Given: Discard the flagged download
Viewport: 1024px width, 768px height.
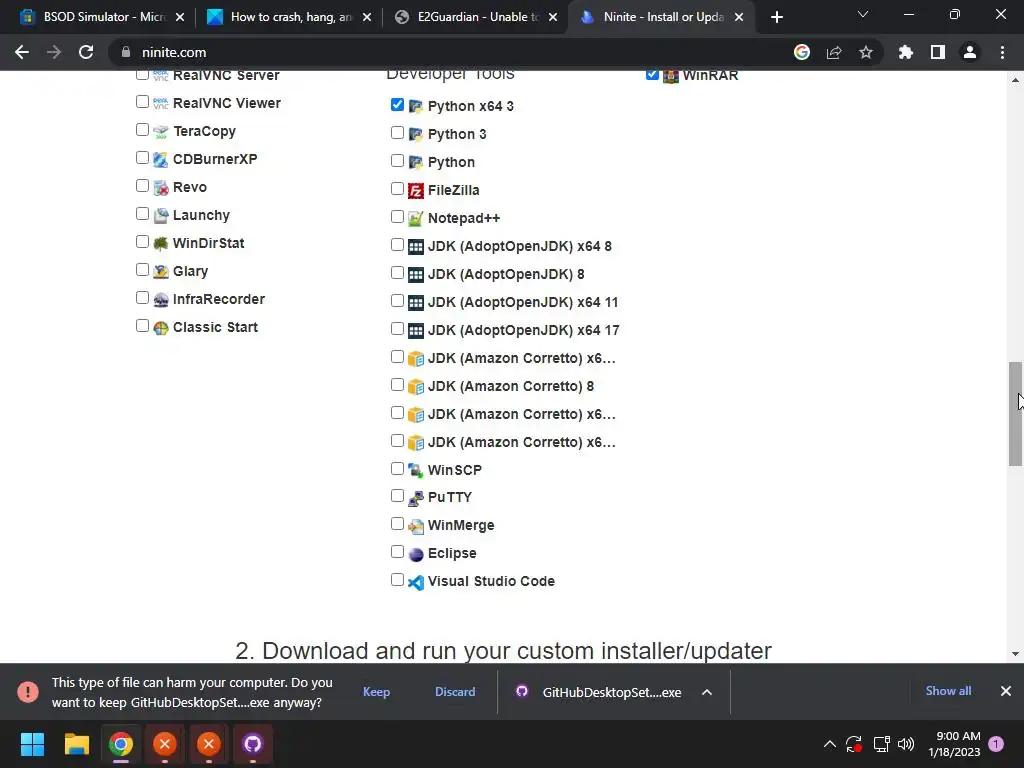Looking at the screenshot, I should coord(455,692).
